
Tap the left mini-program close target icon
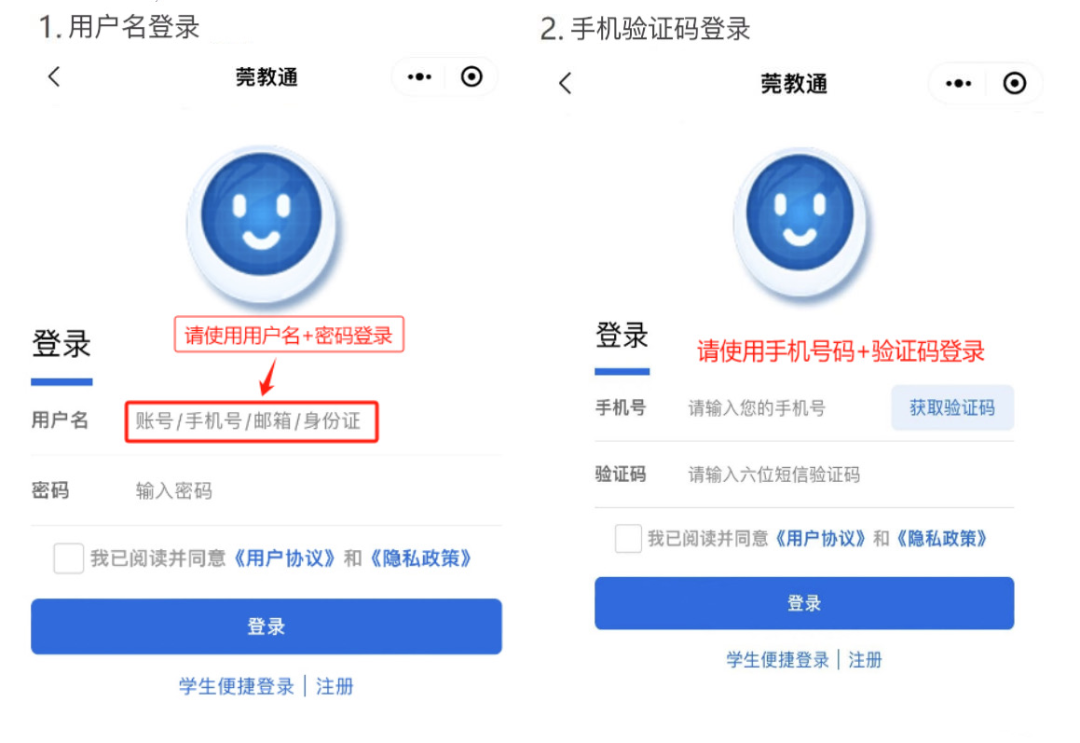click(472, 76)
